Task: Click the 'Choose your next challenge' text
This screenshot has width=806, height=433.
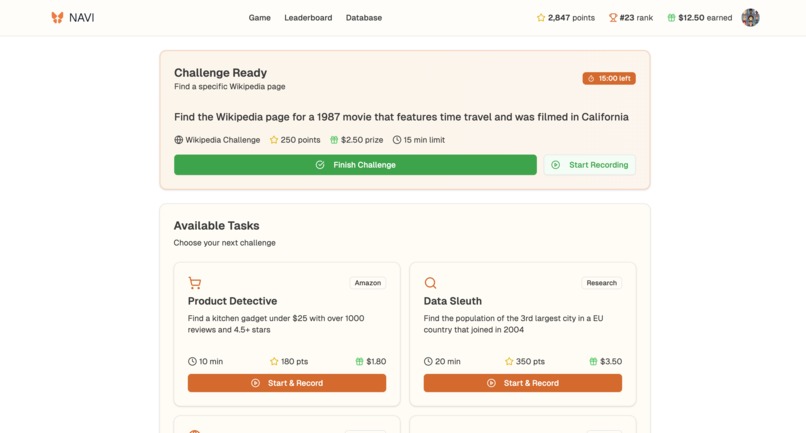Action: pyautogui.click(x=225, y=243)
